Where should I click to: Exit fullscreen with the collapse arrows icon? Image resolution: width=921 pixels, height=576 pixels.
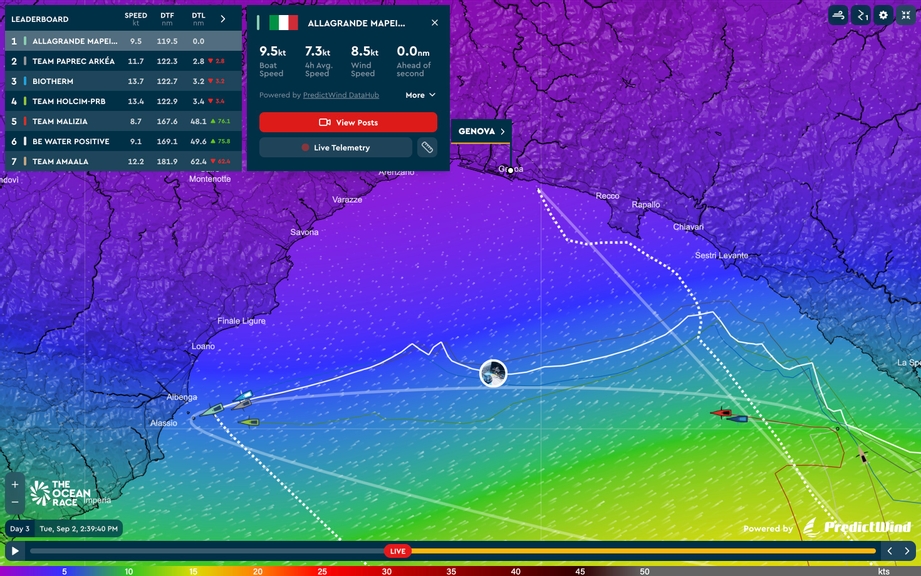click(x=906, y=15)
